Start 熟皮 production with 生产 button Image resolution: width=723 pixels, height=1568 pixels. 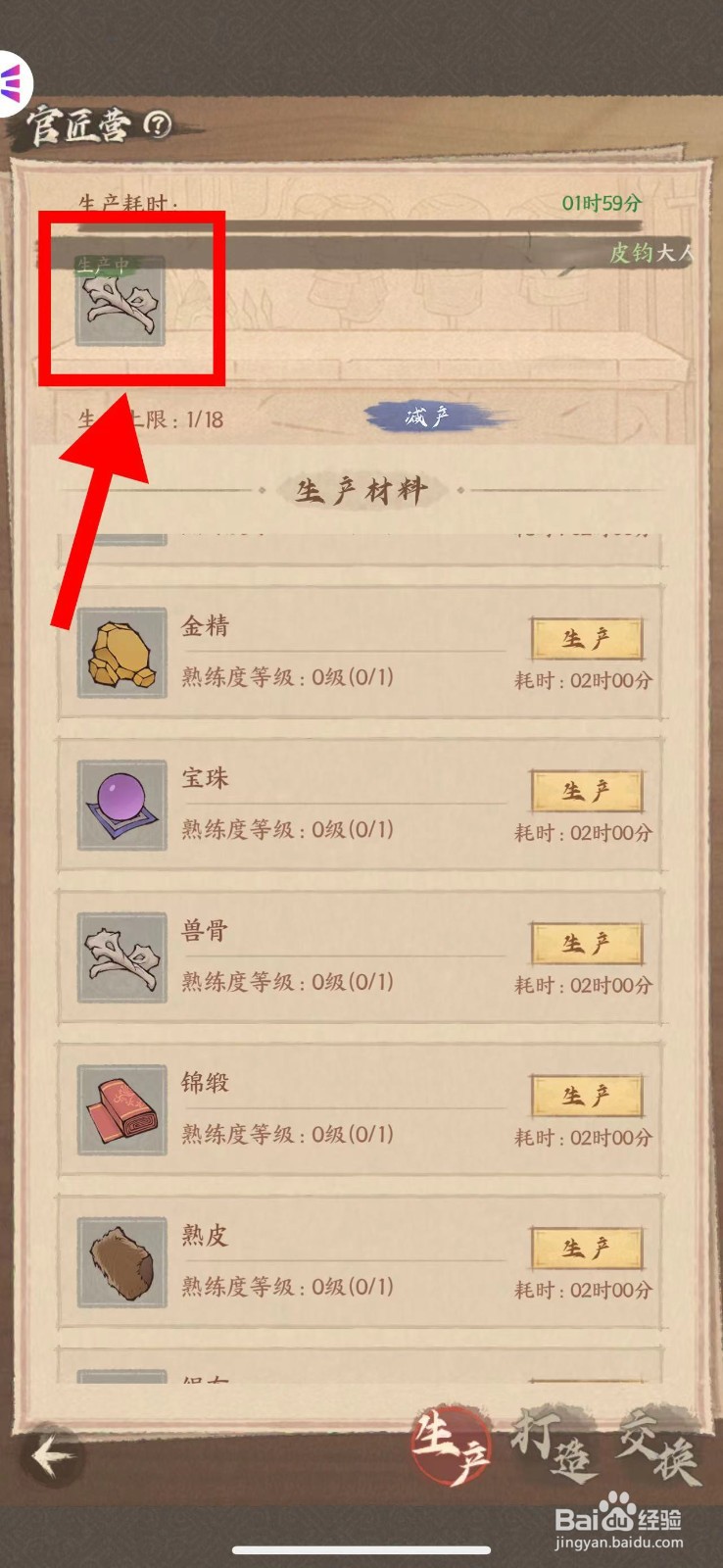(586, 1249)
